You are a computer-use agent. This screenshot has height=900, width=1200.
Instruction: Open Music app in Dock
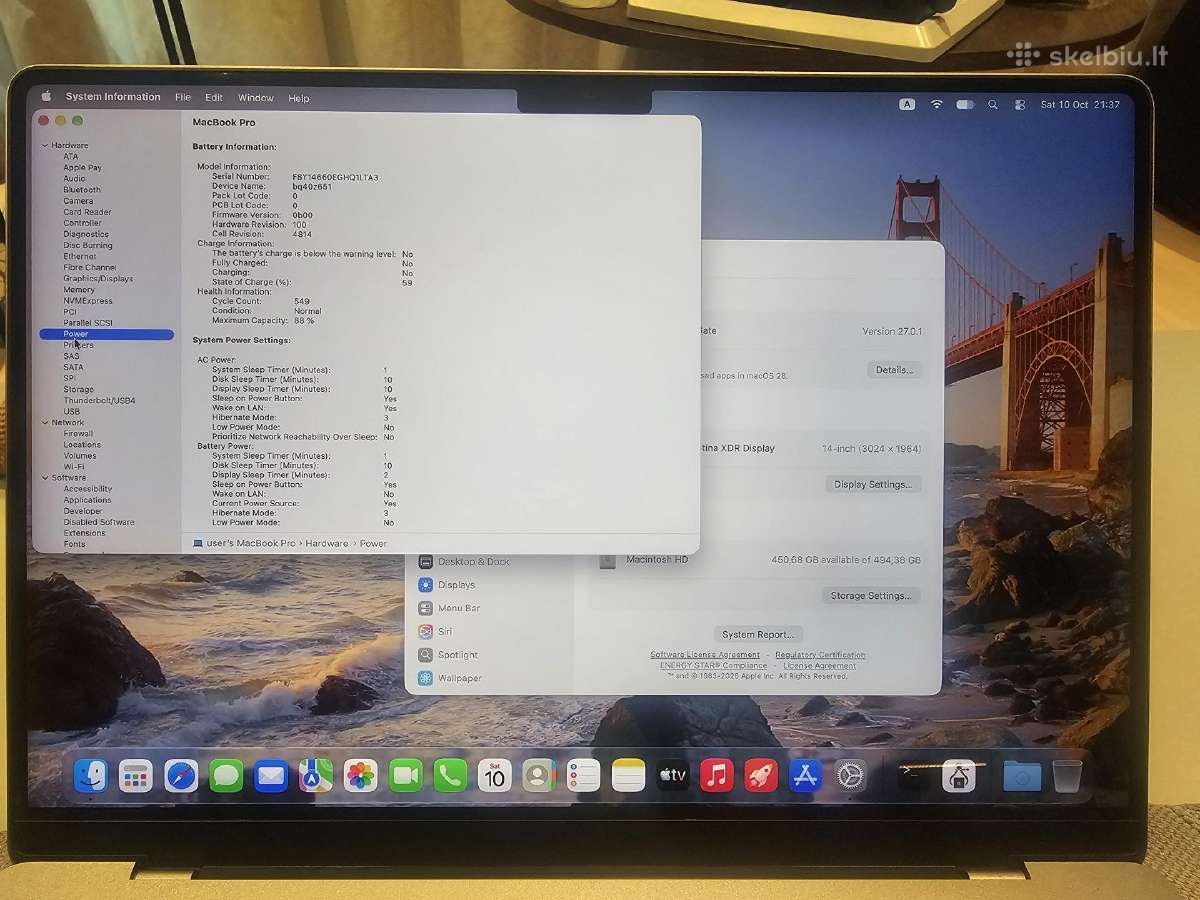pyautogui.click(x=717, y=775)
